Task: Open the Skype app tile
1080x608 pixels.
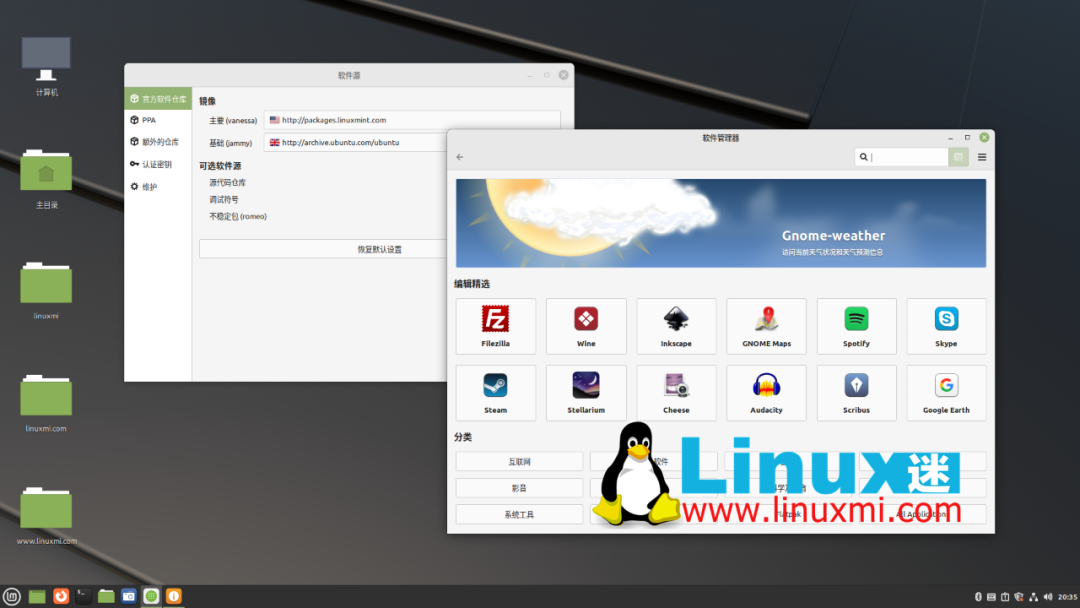Action: tap(946, 326)
